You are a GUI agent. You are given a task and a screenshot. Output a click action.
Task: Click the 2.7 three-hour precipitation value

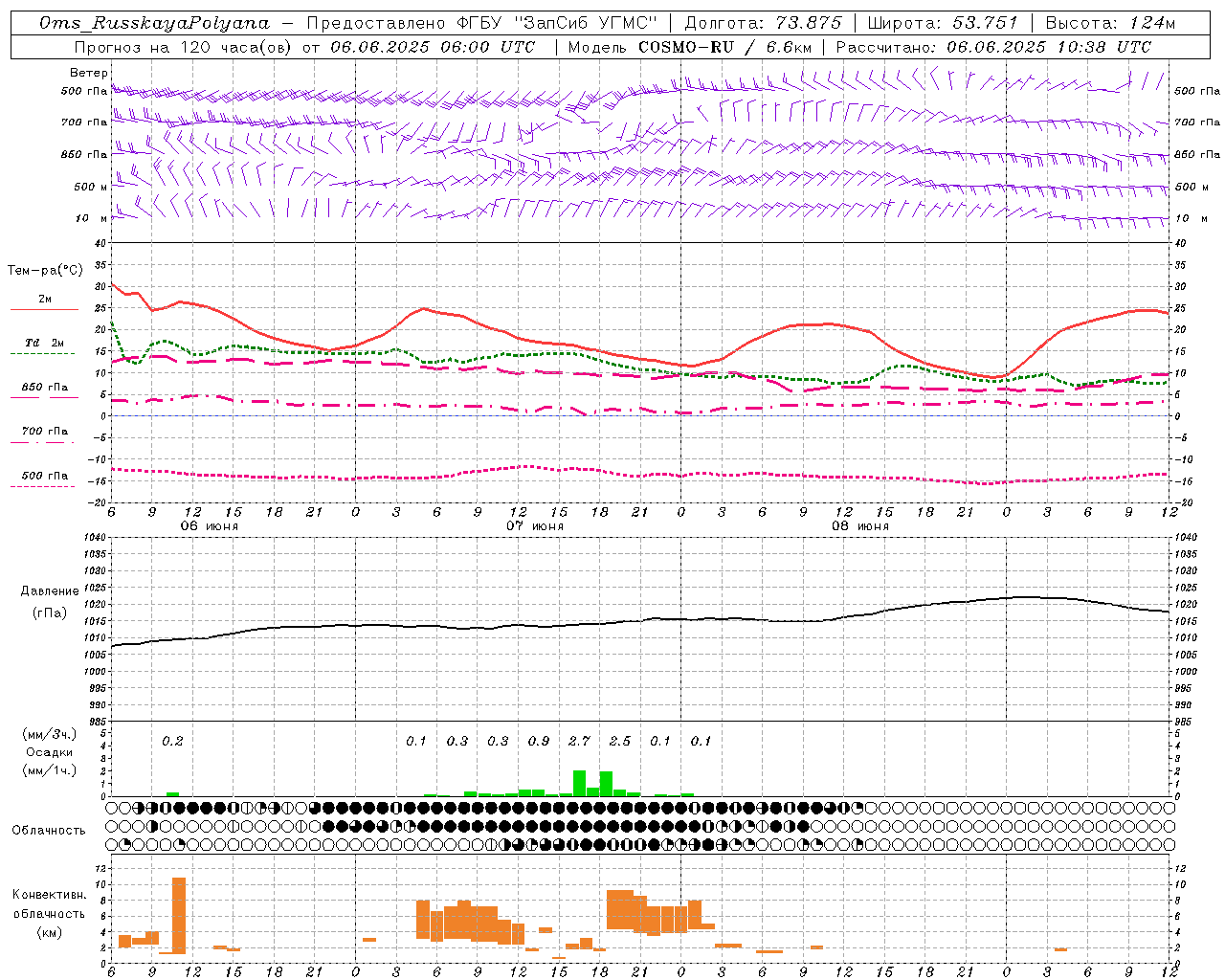[x=579, y=741]
